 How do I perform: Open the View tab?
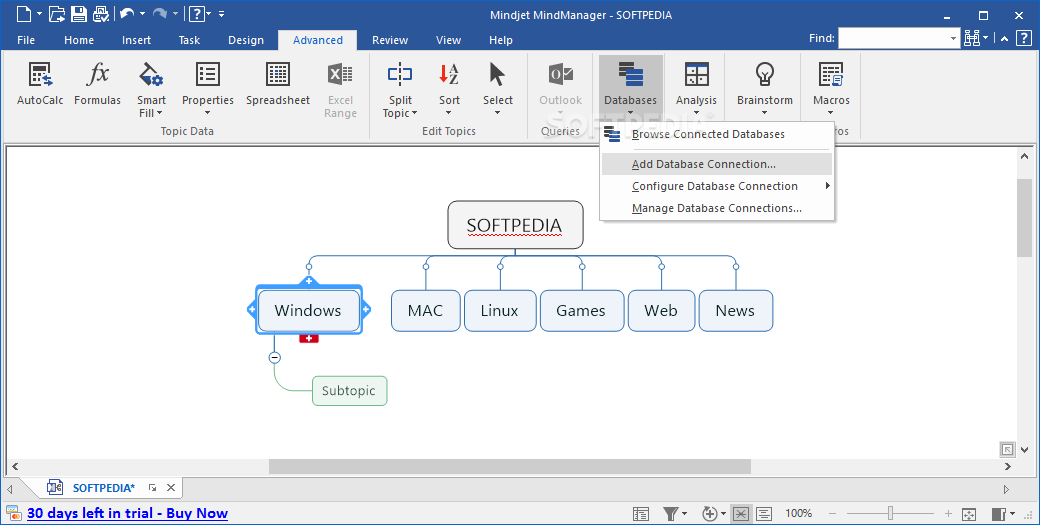[448, 40]
